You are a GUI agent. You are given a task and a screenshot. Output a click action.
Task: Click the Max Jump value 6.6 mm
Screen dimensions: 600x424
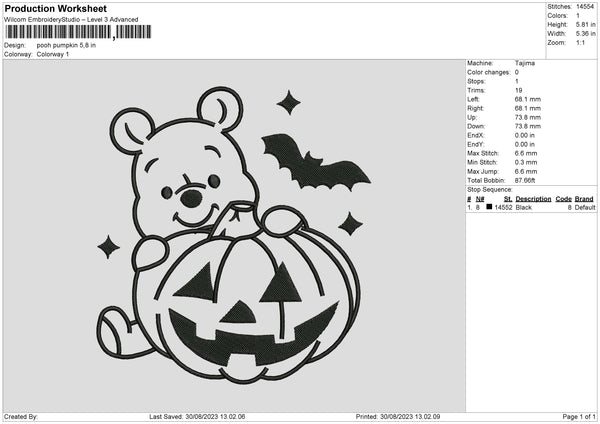(526, 171)
